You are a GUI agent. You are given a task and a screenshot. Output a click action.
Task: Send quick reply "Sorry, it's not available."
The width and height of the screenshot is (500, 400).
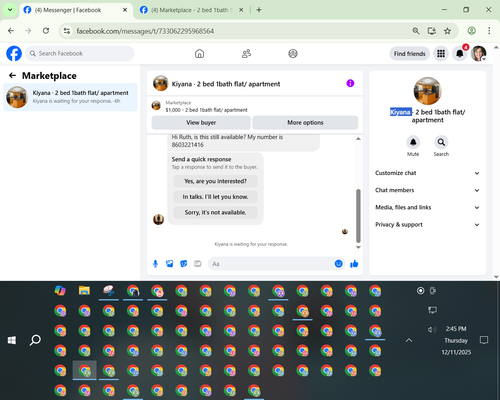215,212
